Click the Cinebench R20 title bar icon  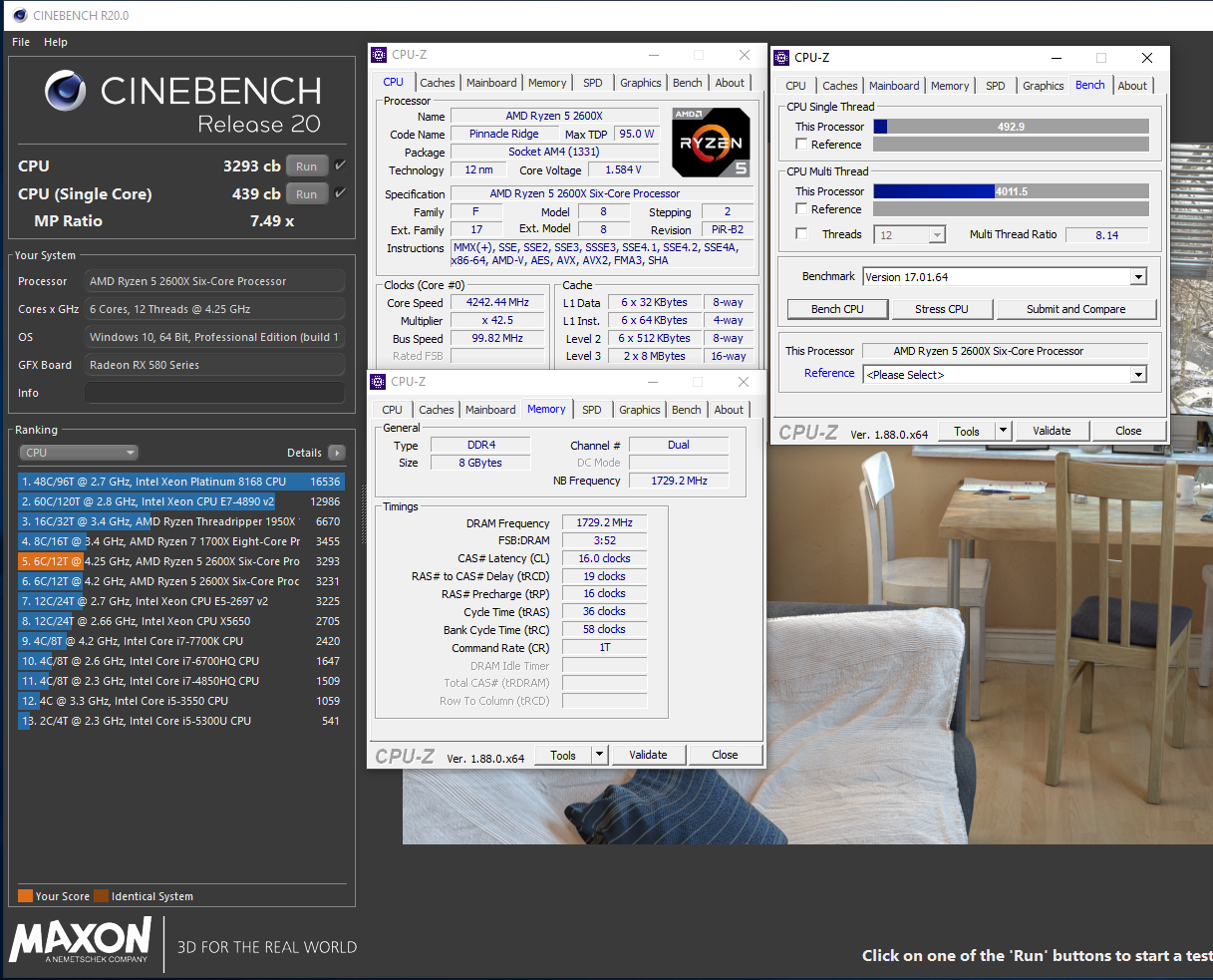[x=19, y=16]
